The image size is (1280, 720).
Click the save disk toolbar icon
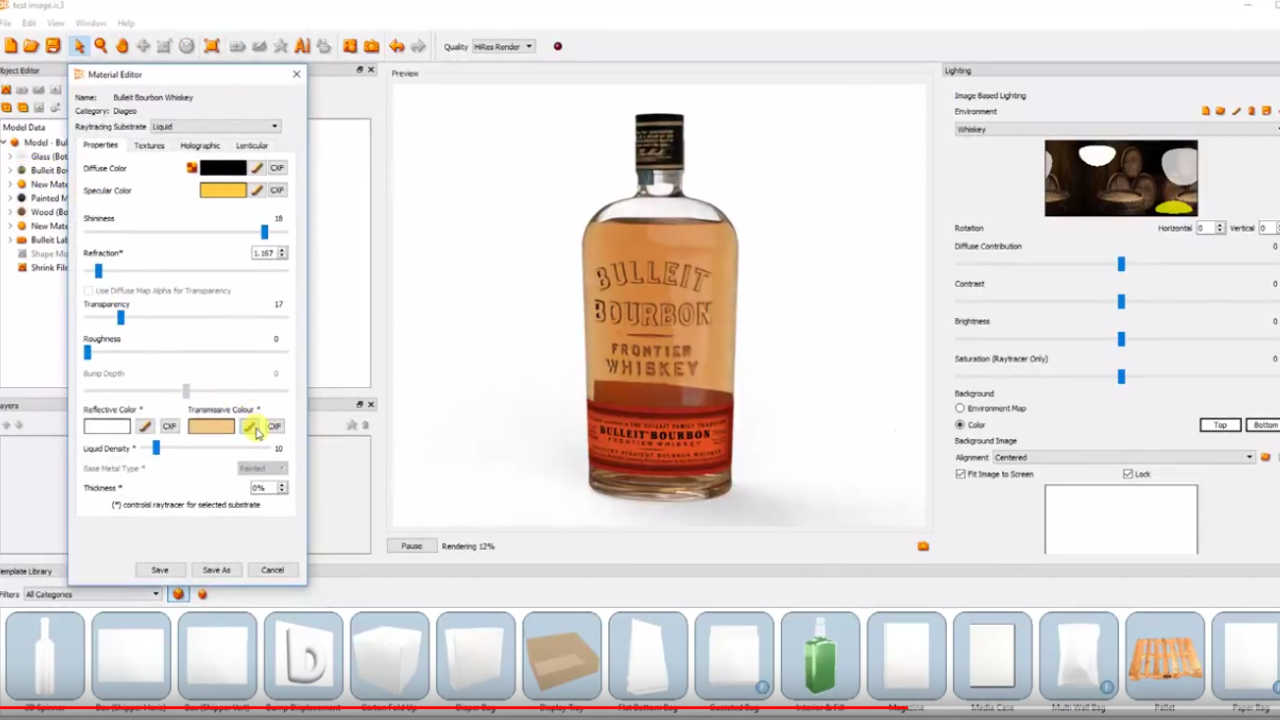53,46
